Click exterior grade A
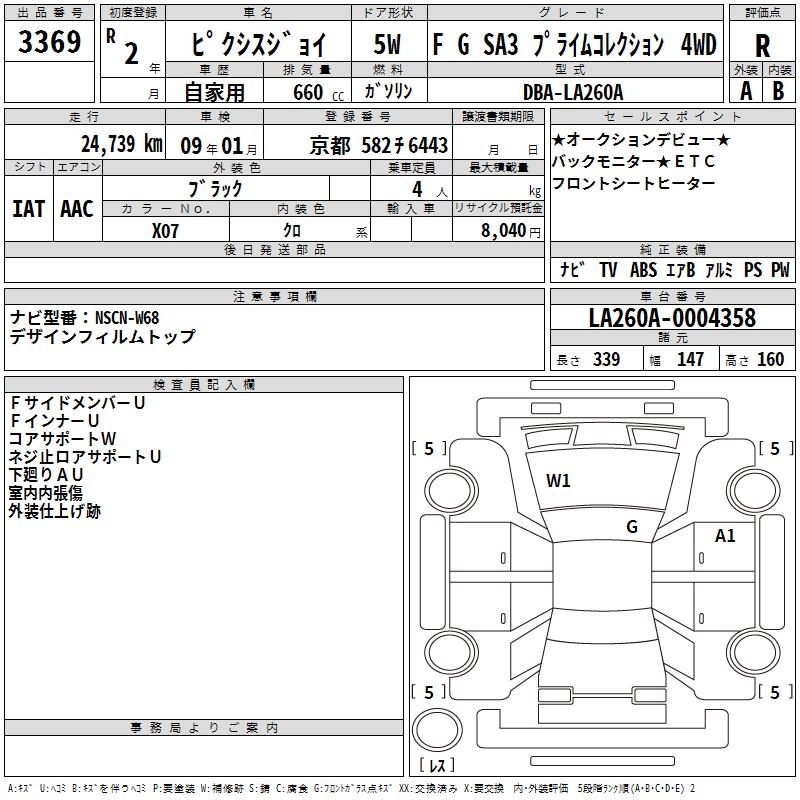This screenshot has height=800, width=800. (746, 91)
